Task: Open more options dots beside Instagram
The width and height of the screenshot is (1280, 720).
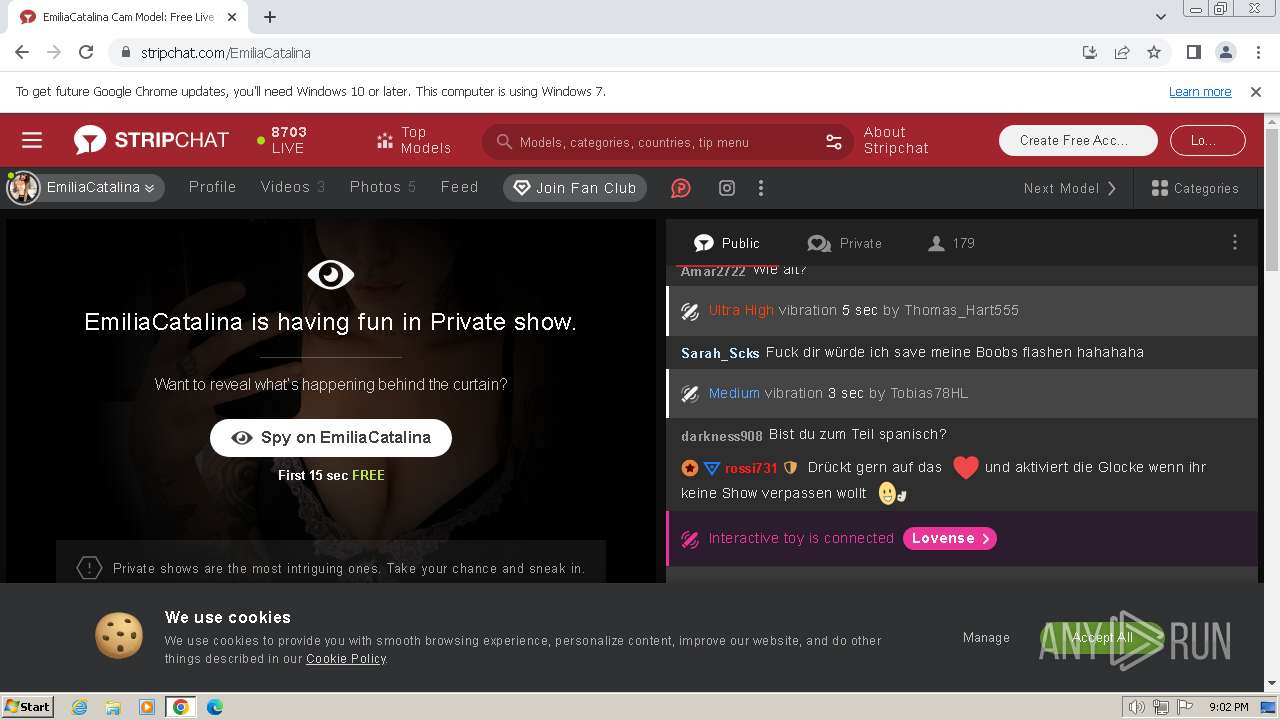Action: click(761, 188)
